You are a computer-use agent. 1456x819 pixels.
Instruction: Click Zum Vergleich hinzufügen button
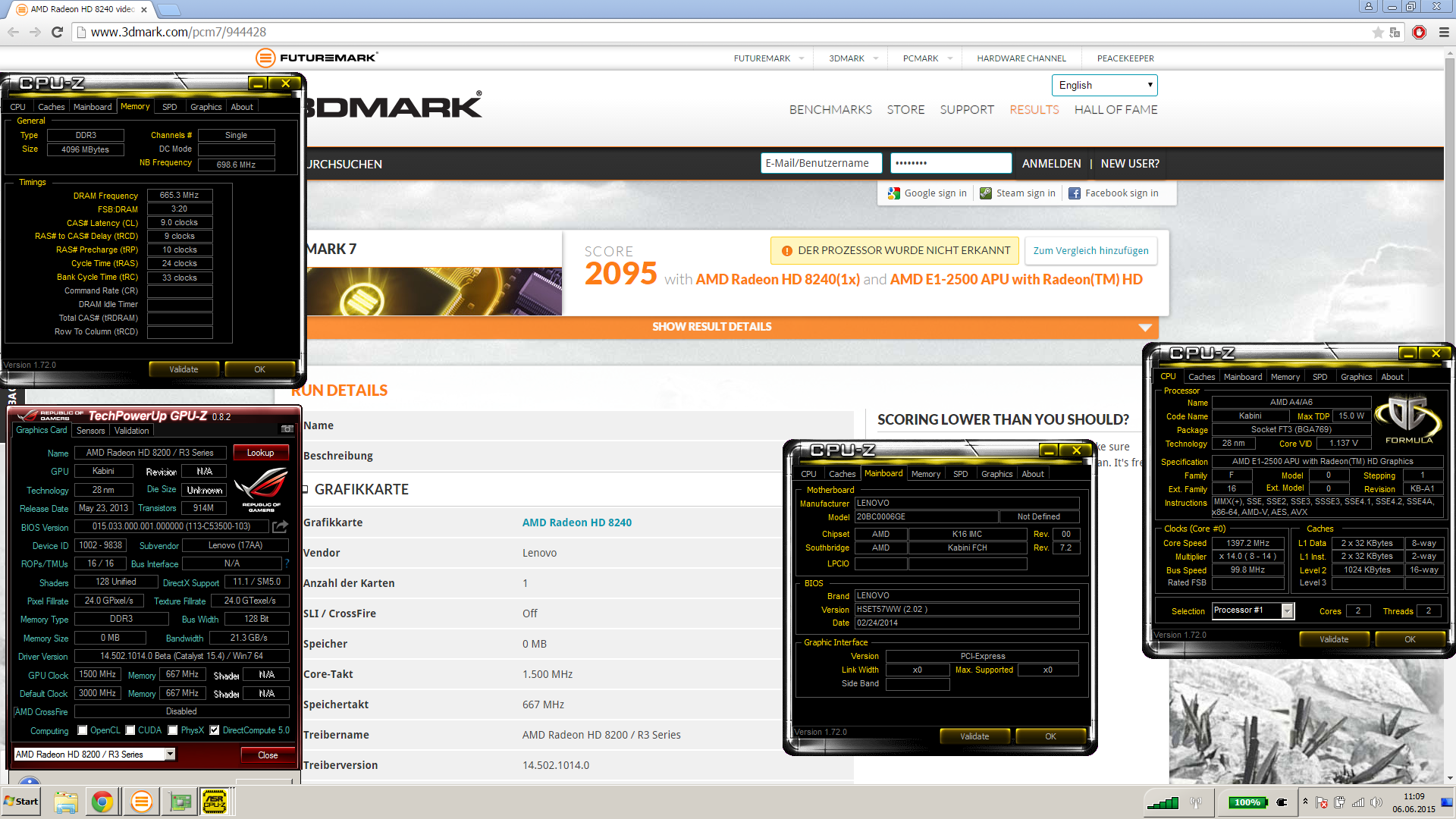[x=1090, y=251]
